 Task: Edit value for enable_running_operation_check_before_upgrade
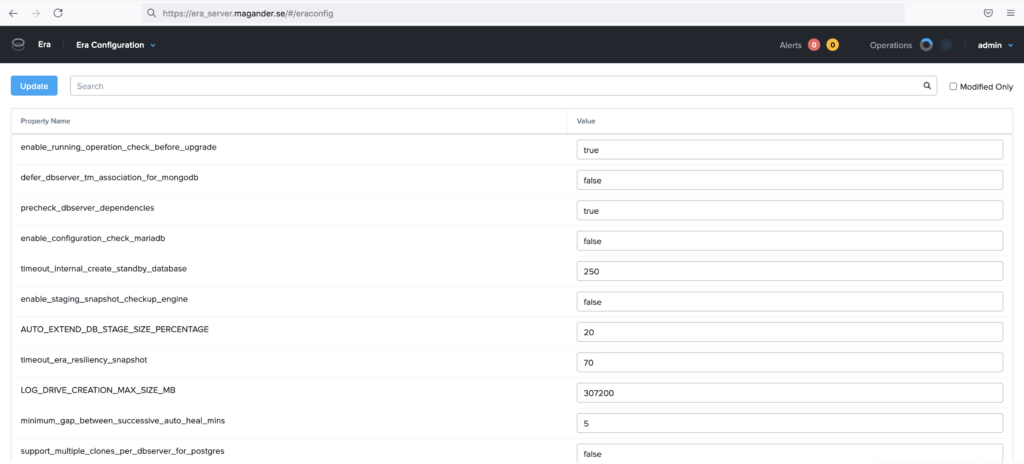coord(790,150)
